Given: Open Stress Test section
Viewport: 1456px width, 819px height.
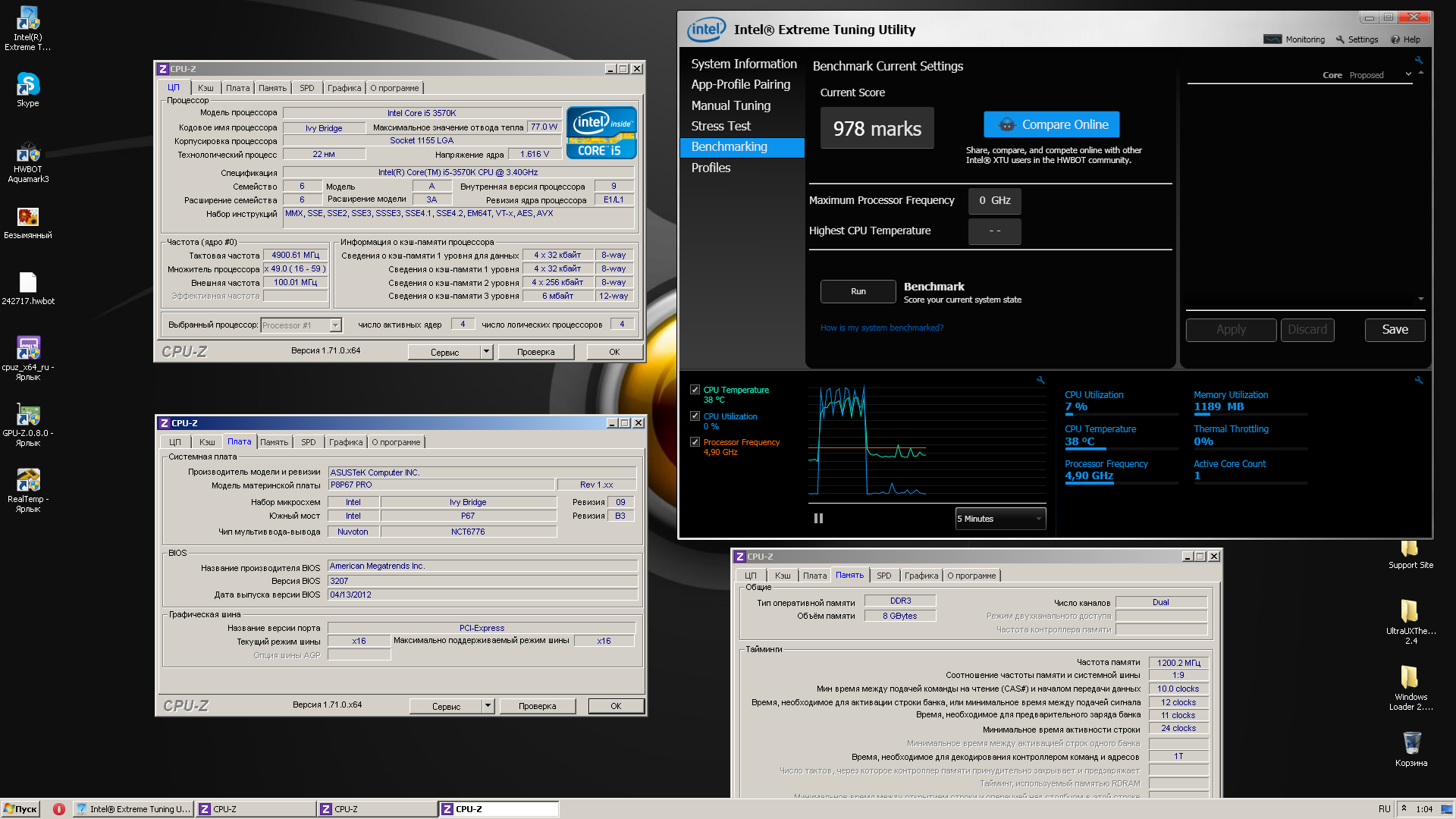Looking at the screenshot, I should 720,126.
